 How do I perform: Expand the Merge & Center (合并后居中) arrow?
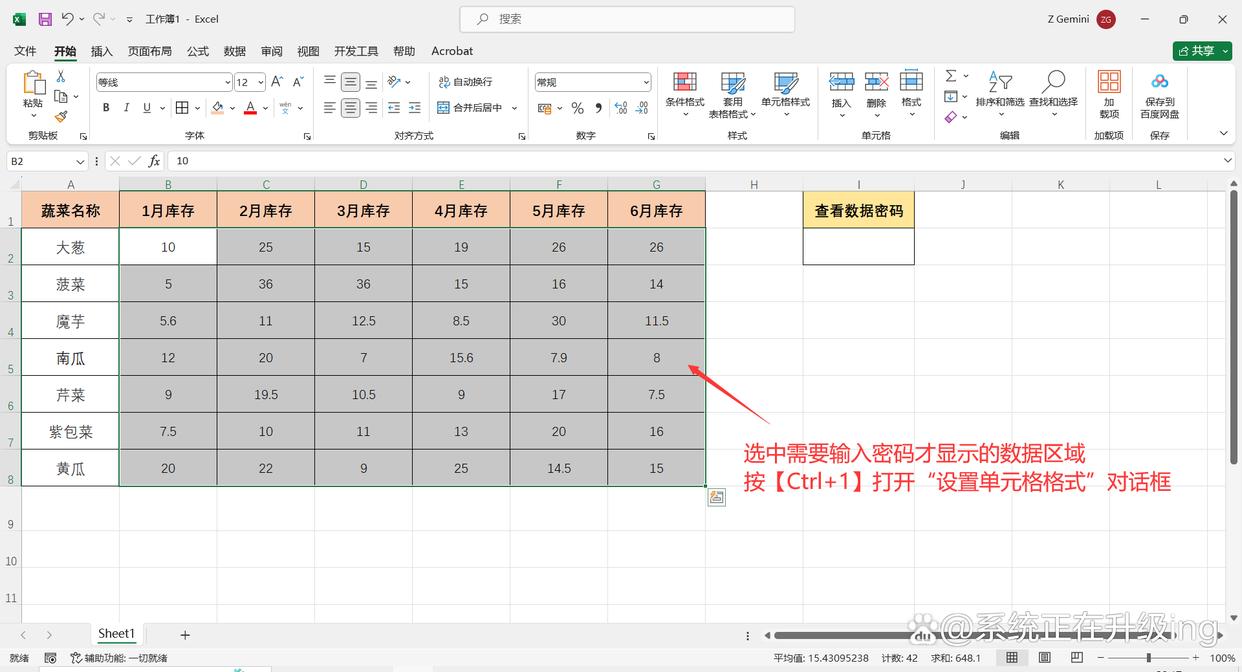tap(515, 108)
